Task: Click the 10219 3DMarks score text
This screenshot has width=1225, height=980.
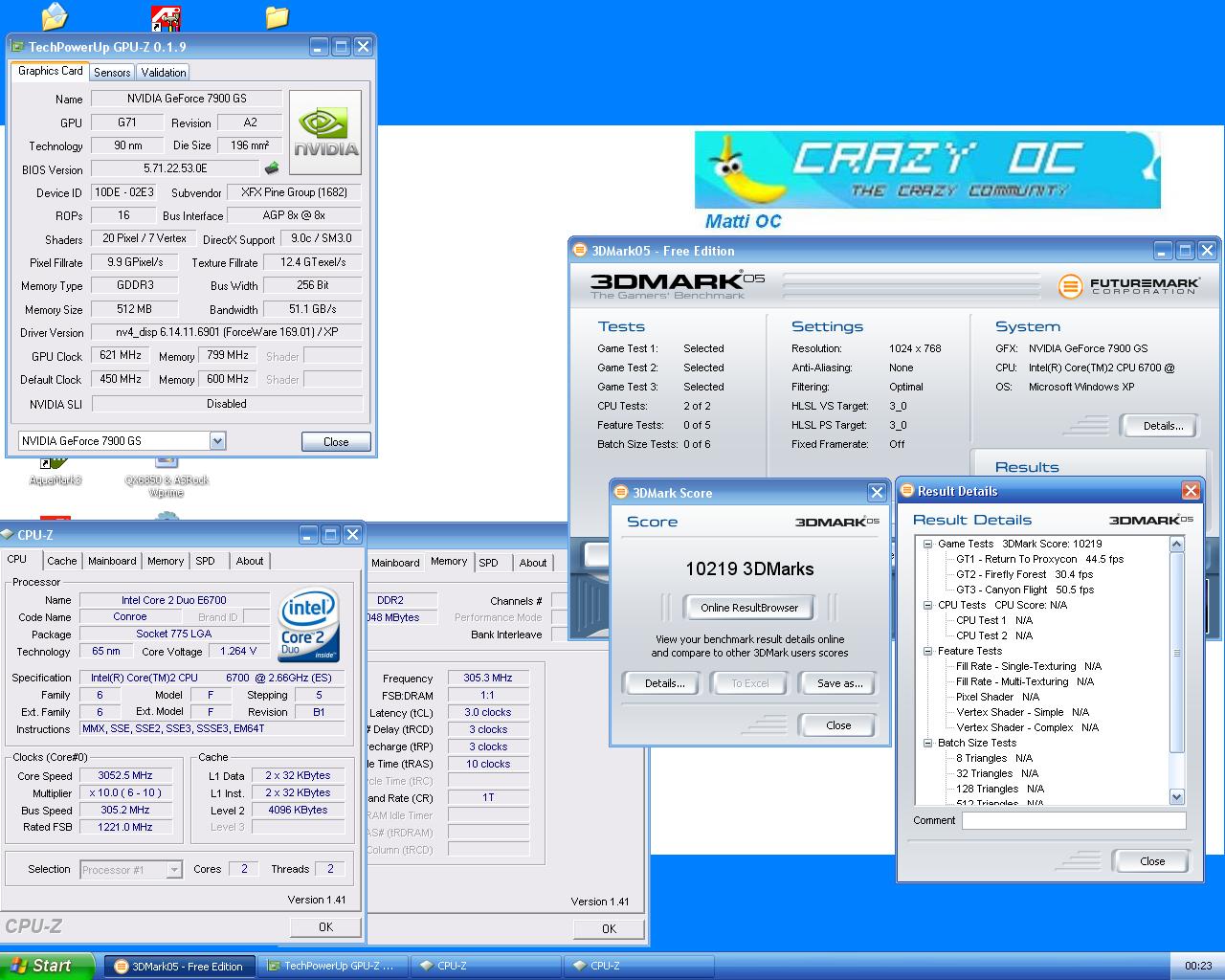Action: (x=749, y=568)
